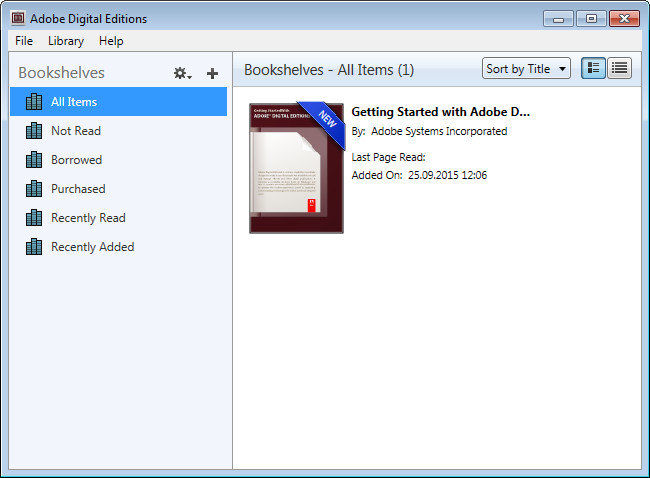This screenshot has width=650, height=478.
Task: Open the File menu
Action: pos(24,41)
